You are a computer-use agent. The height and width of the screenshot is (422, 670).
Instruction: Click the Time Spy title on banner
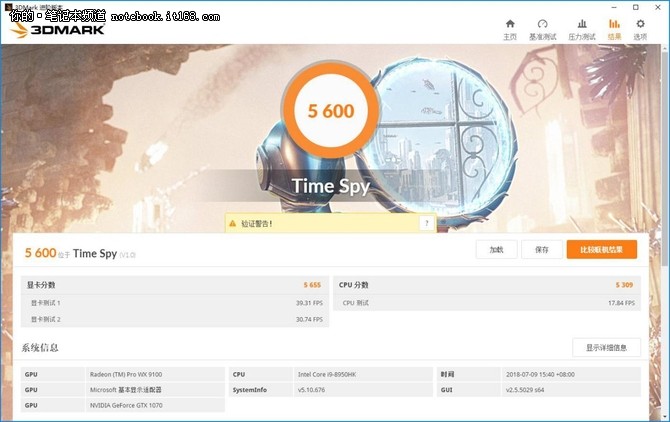pos(331,186)
